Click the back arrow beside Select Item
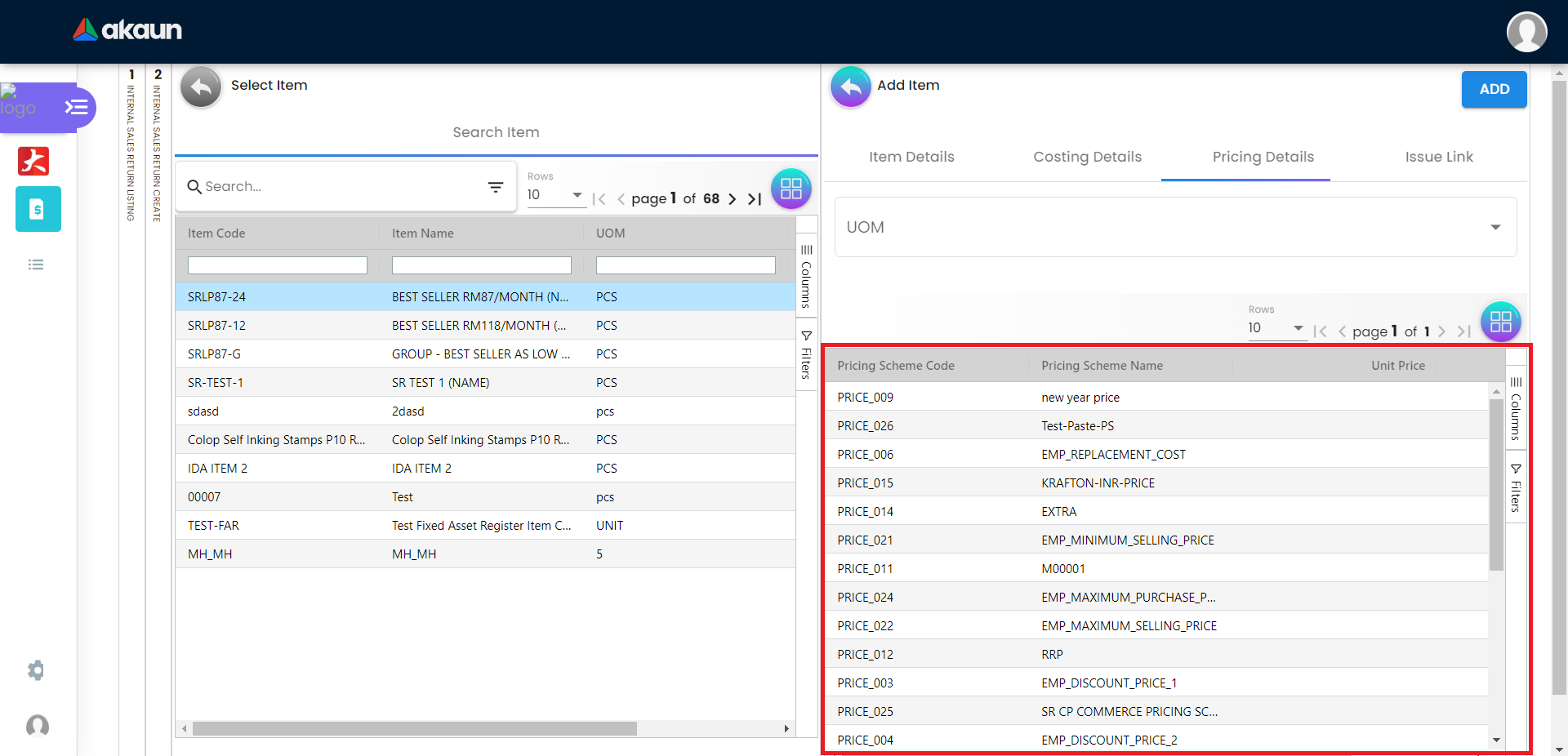 (x=201, y=87)
